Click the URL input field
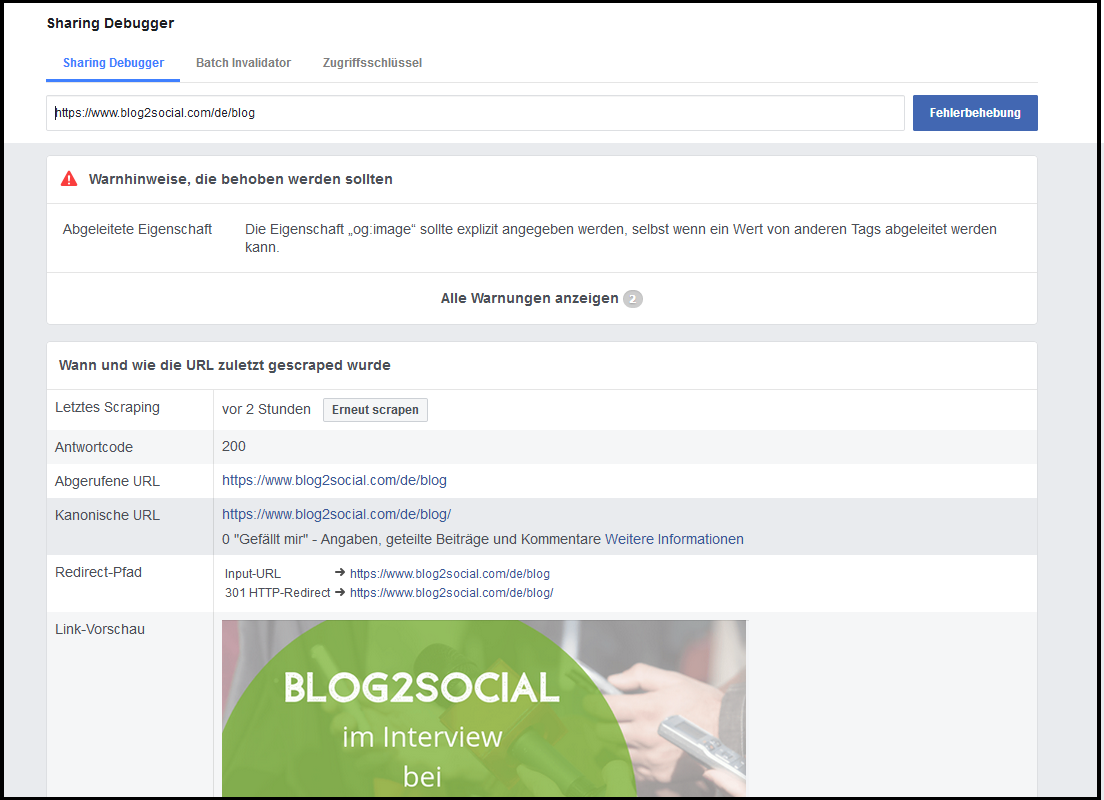Screen dimensions: 1104x800 coord(475,113)
